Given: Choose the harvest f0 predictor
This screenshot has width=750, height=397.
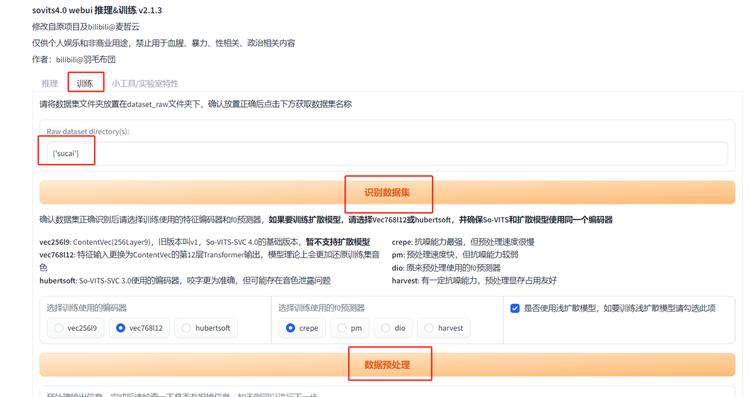Looking at the screenshot, I should (443, 328).
